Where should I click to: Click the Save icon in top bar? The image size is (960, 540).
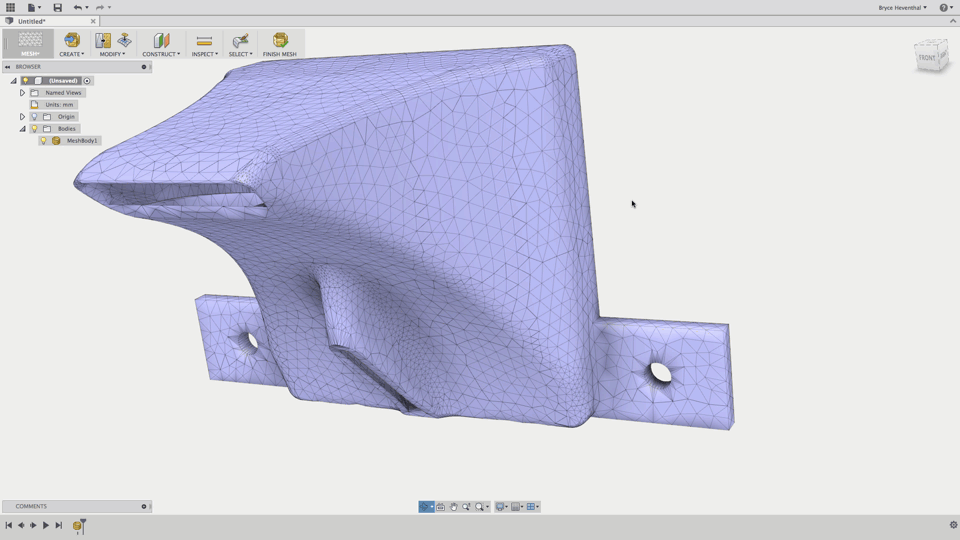tap(57, 7)
